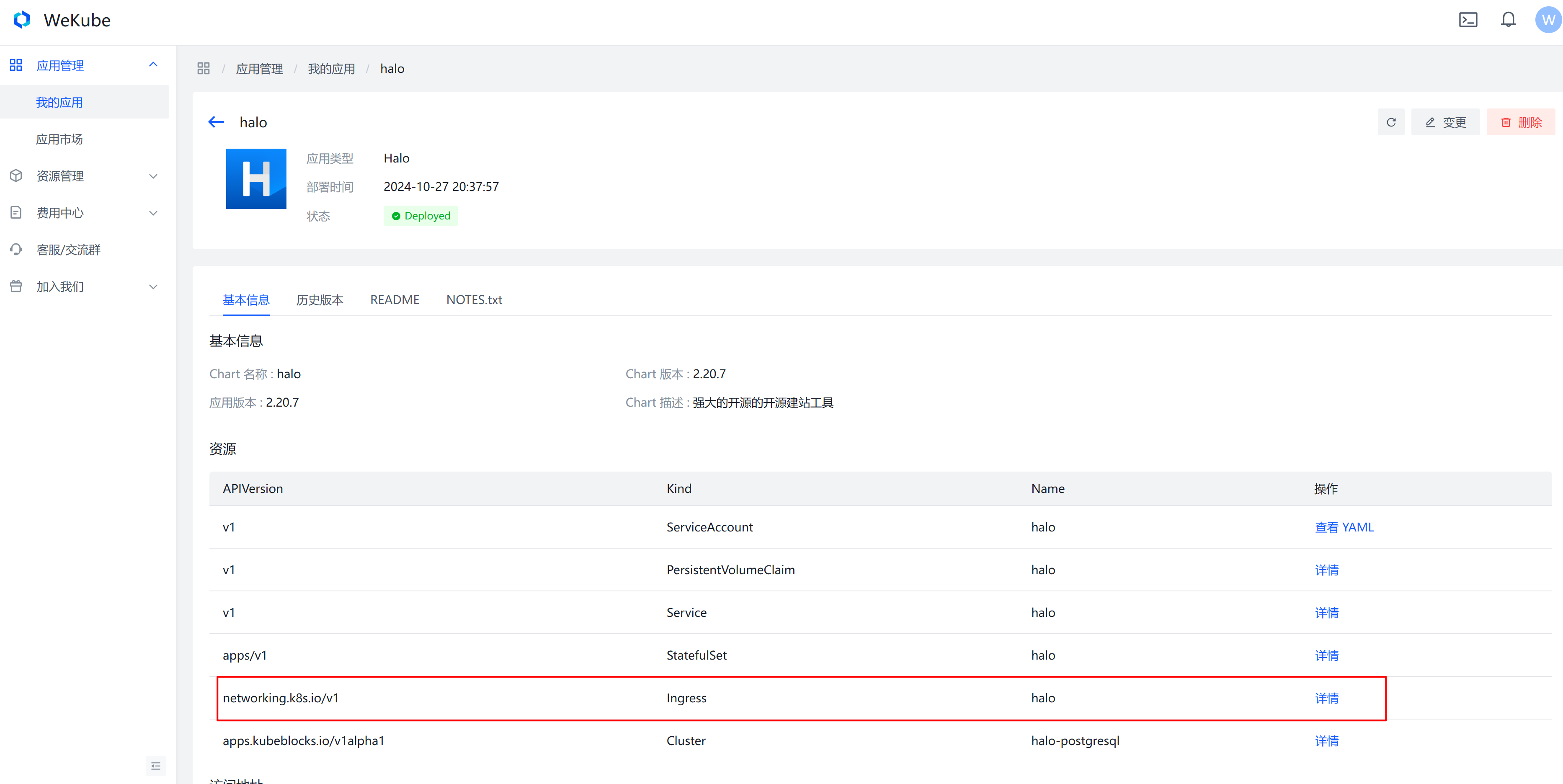Open 详情 for halo-postgresql Cluster
The image size is (1563, 784).
point(1326,741)
